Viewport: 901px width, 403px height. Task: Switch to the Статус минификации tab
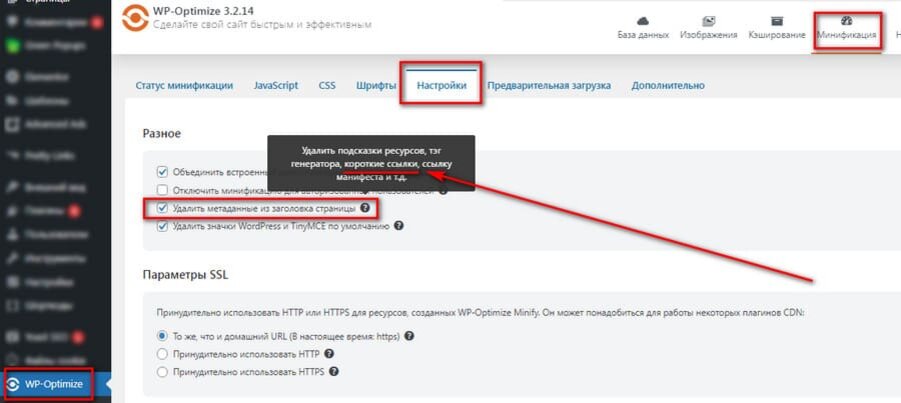pyautogui.click(x=184, y=86)
